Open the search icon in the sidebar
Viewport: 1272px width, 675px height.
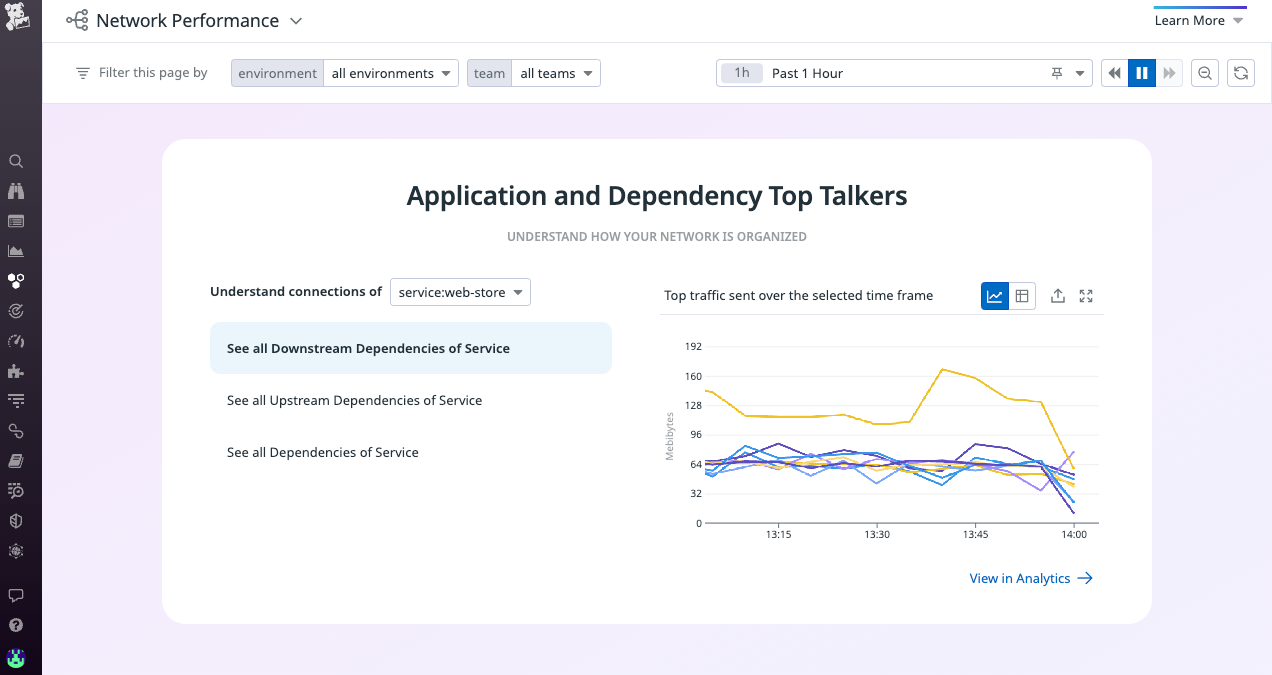(x=15, y=160)
